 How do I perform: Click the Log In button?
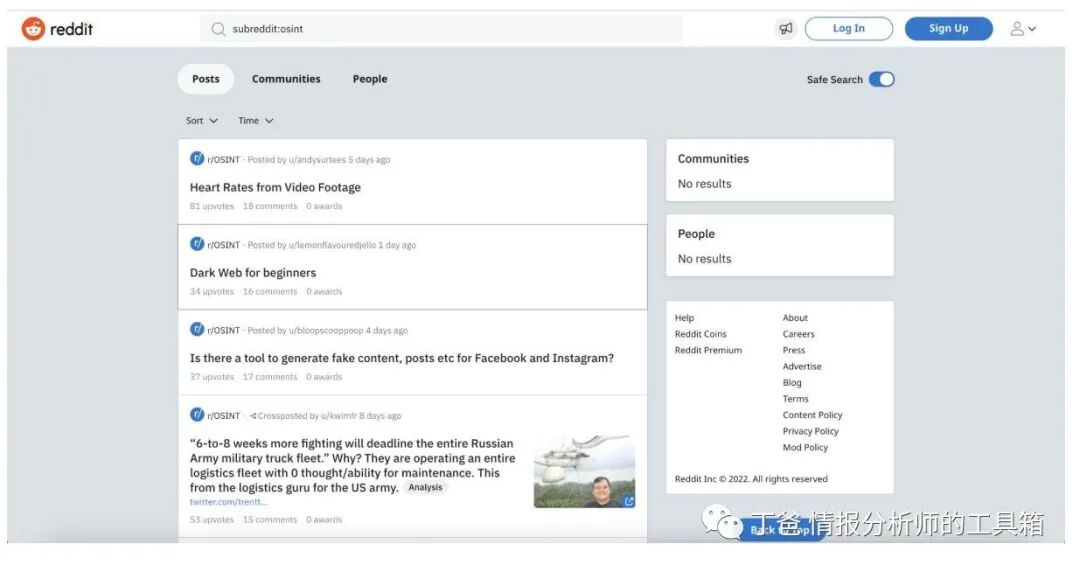[849, 29]
